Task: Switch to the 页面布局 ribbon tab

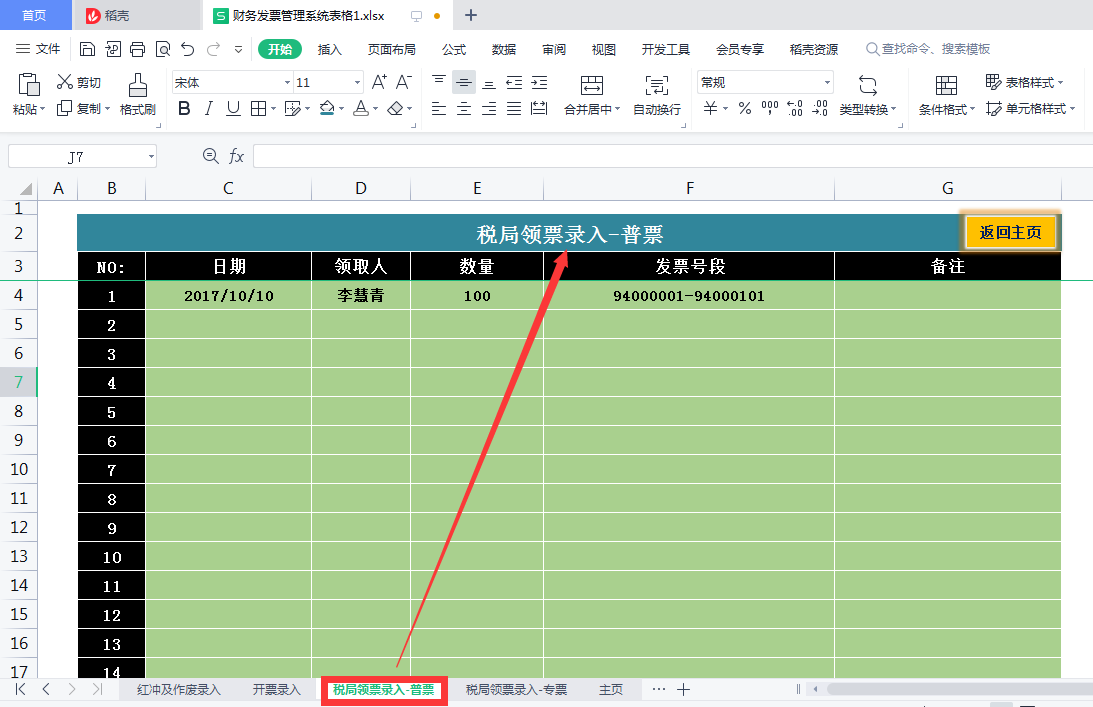Action: [391, 50]
